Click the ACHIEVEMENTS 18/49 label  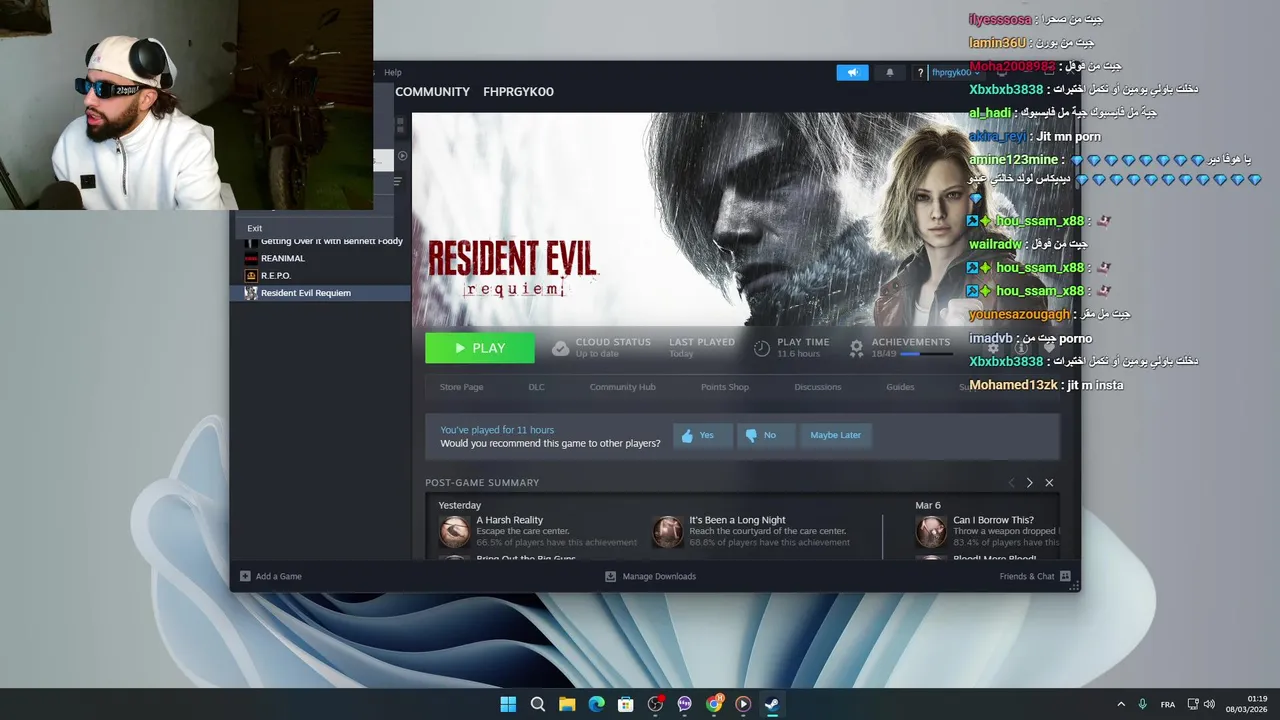pyautogui.click(x=910, y=347)
